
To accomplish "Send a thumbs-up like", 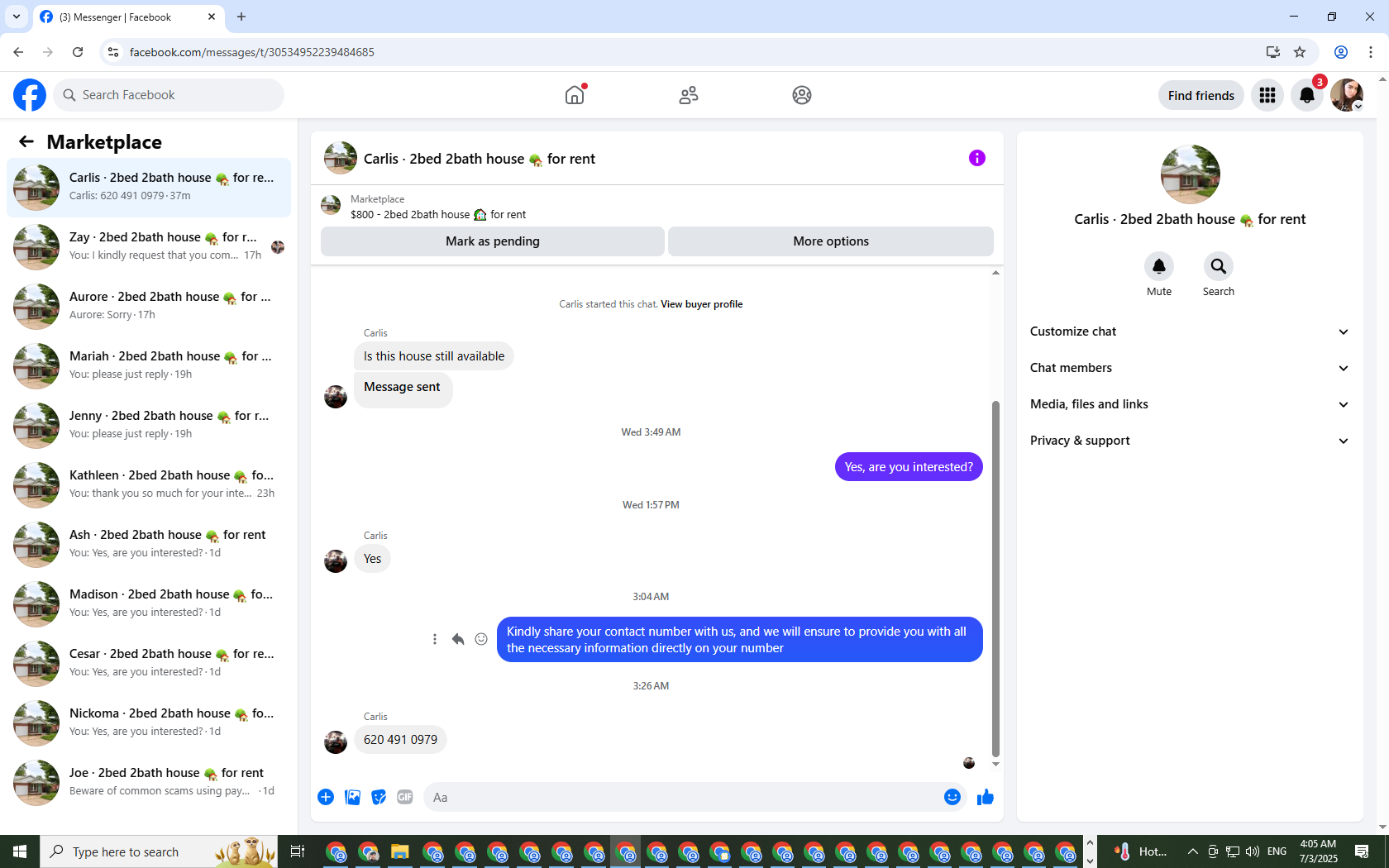I will [986, 797].
